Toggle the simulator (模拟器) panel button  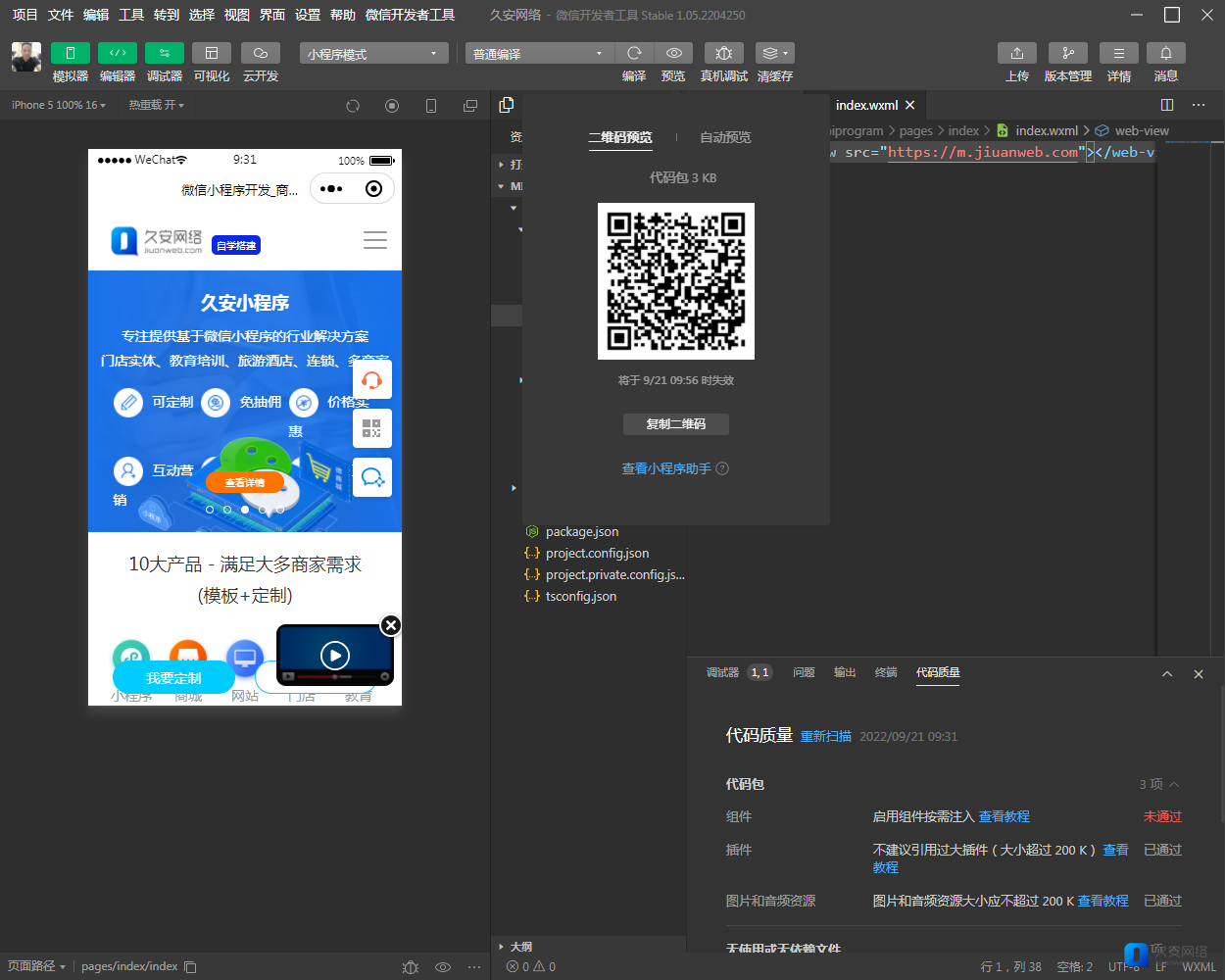click(71, 53)
